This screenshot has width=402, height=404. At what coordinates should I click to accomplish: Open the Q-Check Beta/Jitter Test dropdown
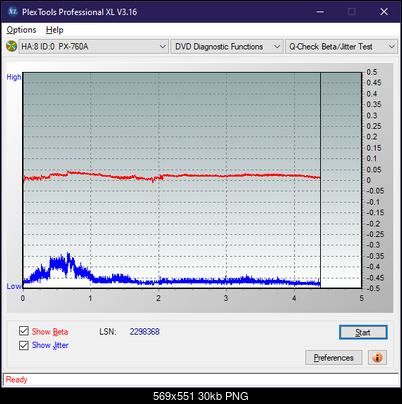coord(341,47)
